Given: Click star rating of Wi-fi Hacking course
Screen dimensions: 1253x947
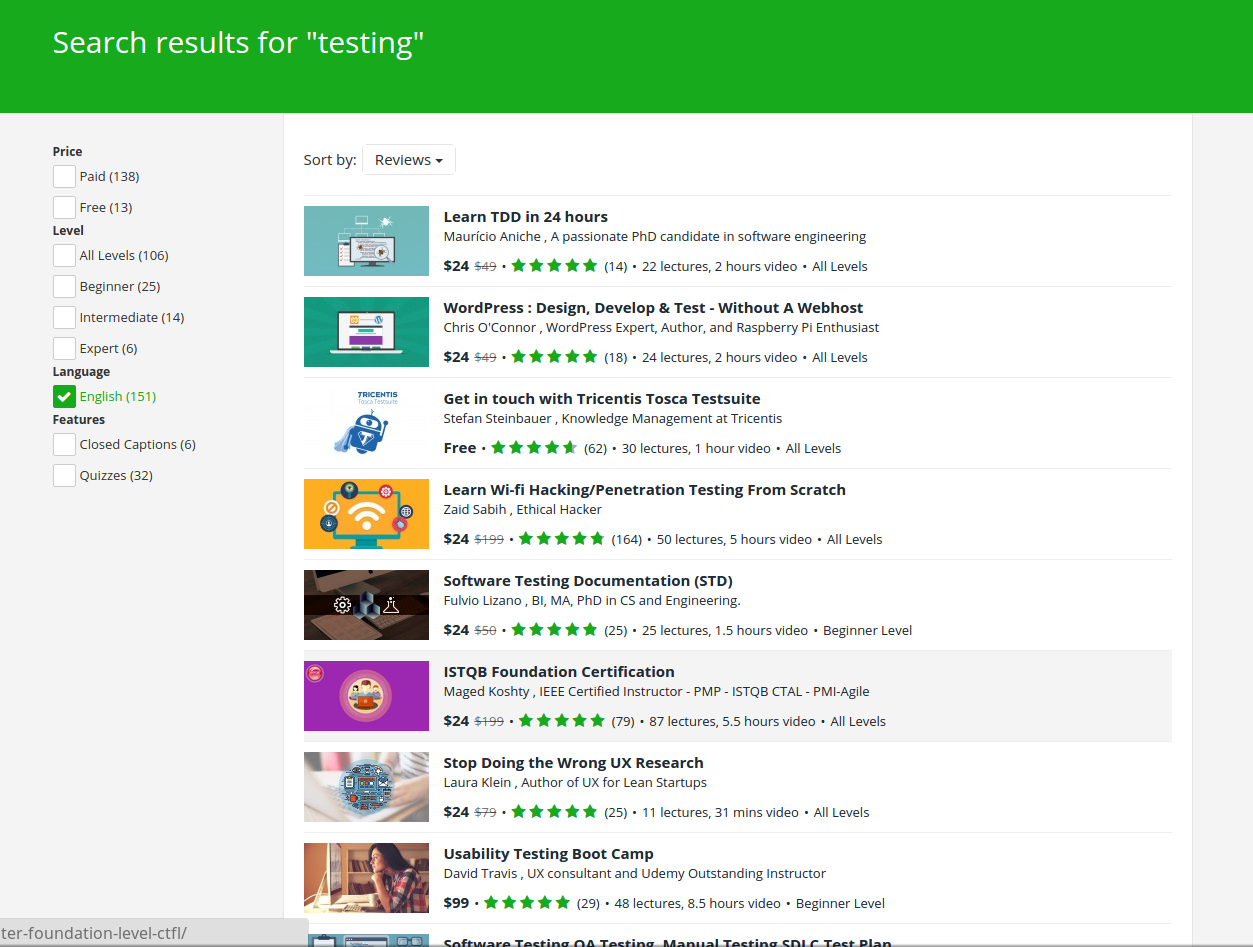Looking at the screenshot, I should click(562, 539).
